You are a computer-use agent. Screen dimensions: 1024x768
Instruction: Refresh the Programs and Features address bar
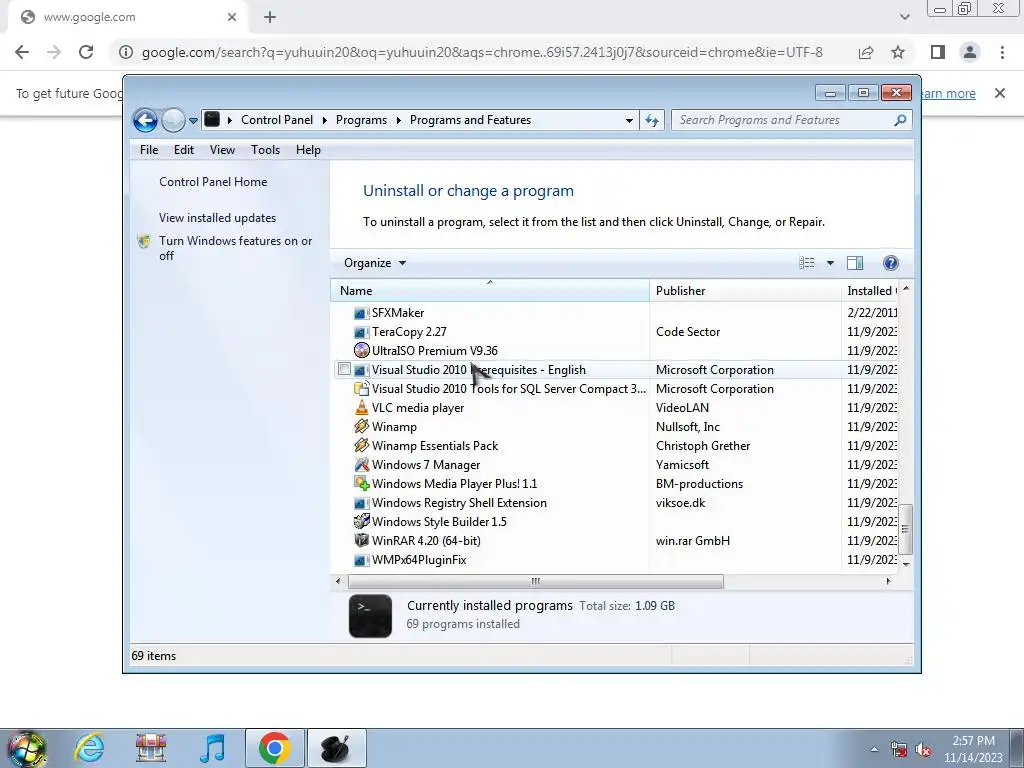coord(652,120)
